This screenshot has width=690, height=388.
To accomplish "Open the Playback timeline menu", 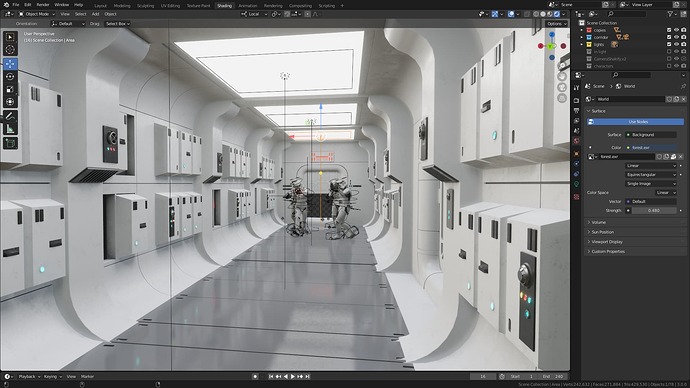I will tap(29, 377).
